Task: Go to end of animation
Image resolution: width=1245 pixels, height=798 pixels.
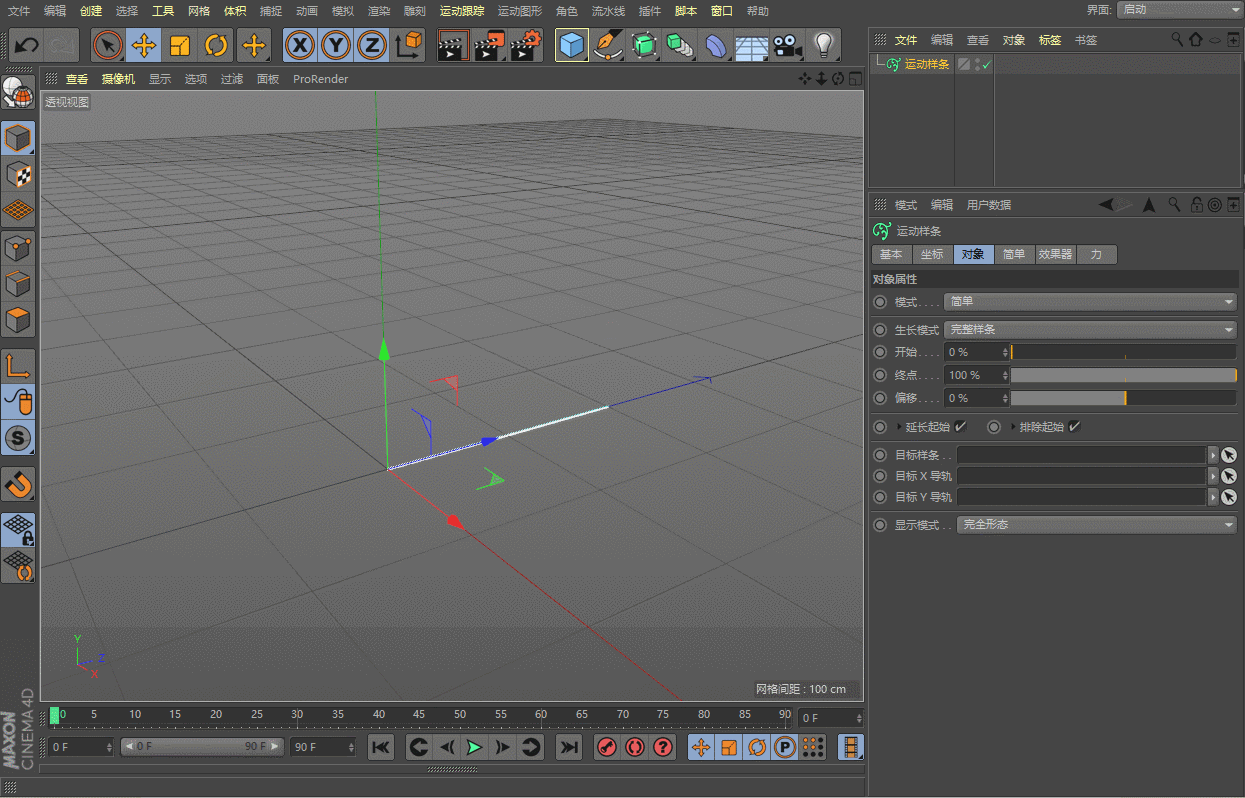Action: (x=568, y=747)
